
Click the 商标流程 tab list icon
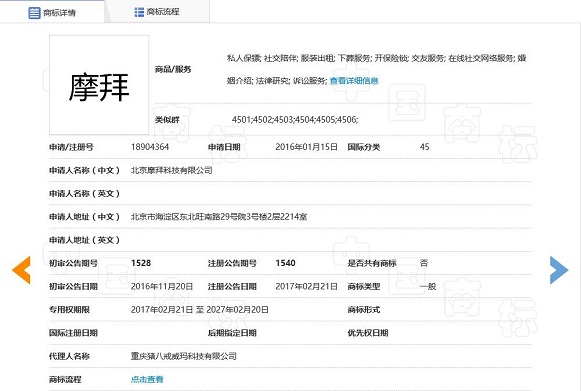coord(139,12)
